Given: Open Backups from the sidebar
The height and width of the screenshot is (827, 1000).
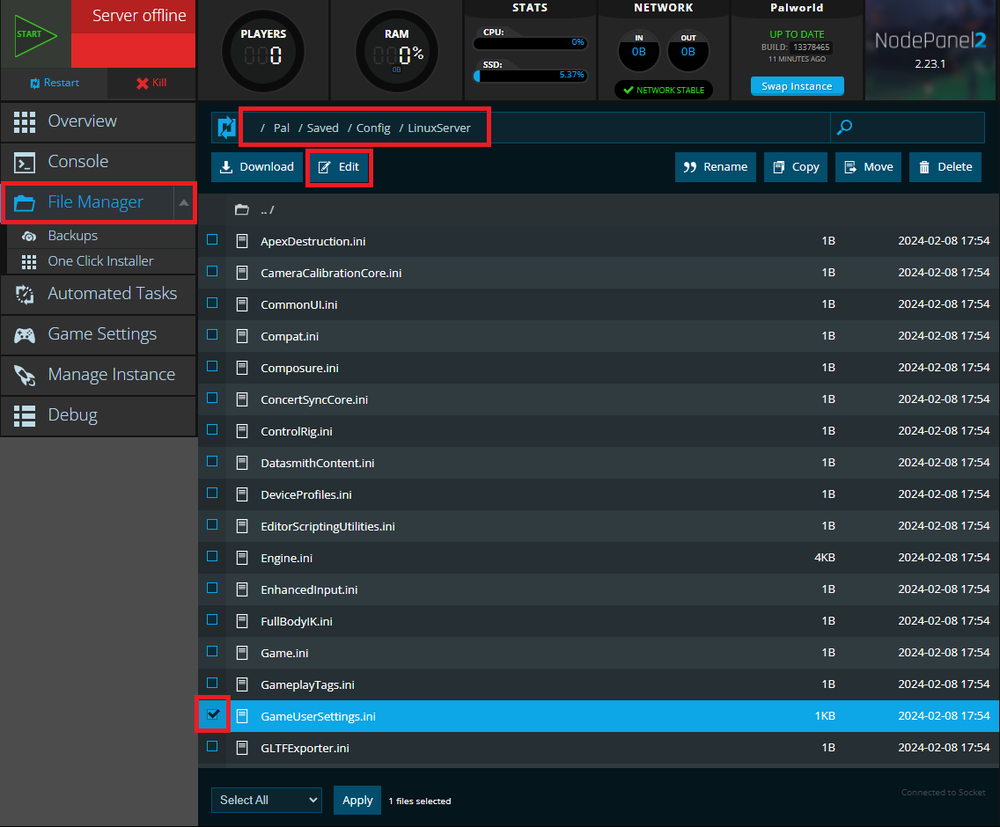Looking at the screenshot, I should click(x=72, y=236).
